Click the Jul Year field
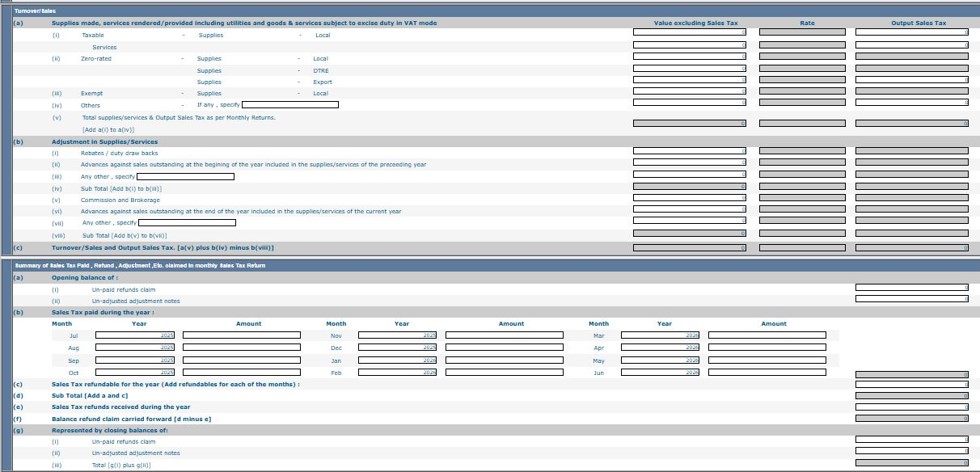 pos(135,335)
